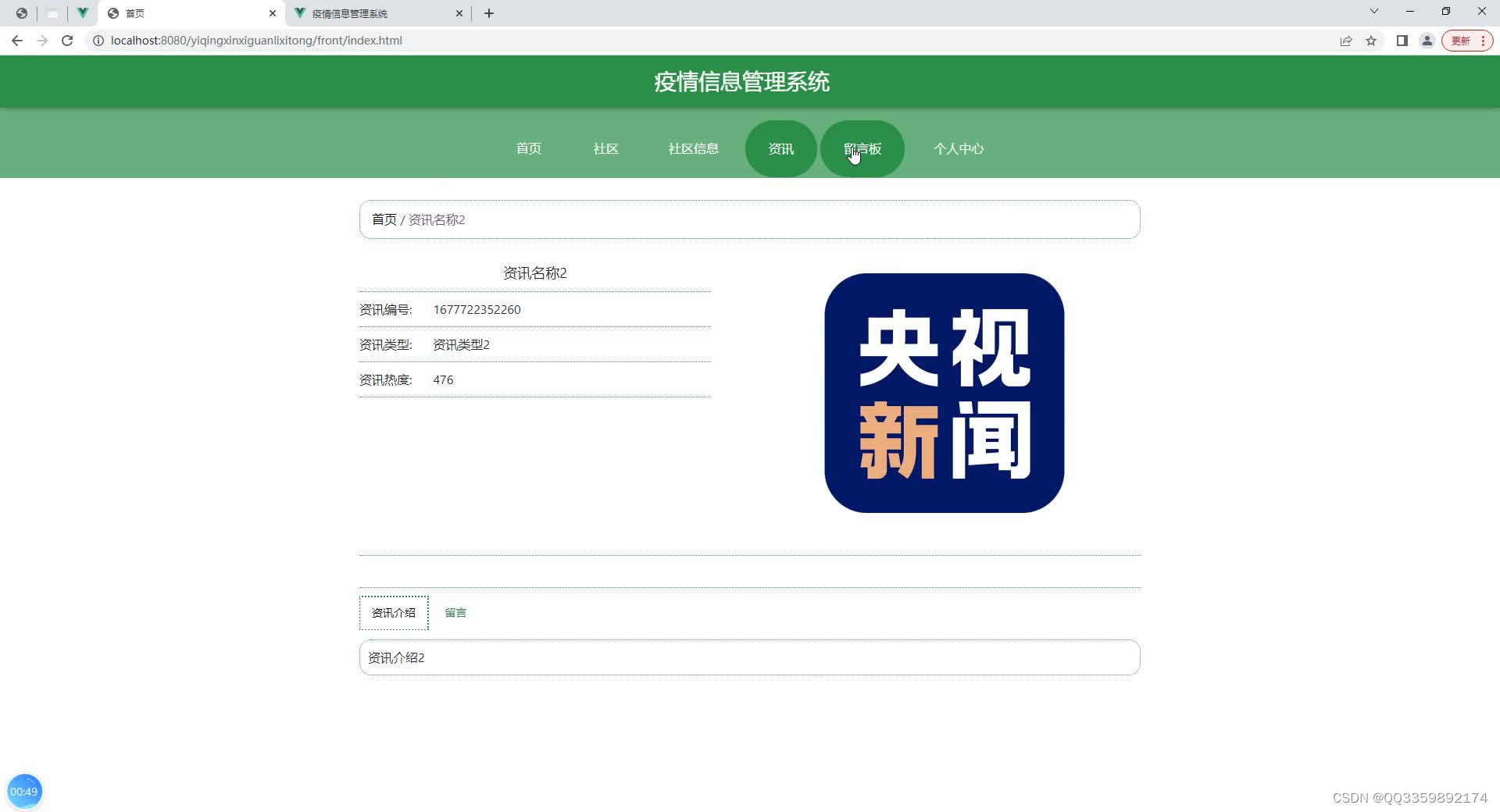1500x812 pixels.
Task: Click 首页 breadcrumb link
Action: pos(384,219)
